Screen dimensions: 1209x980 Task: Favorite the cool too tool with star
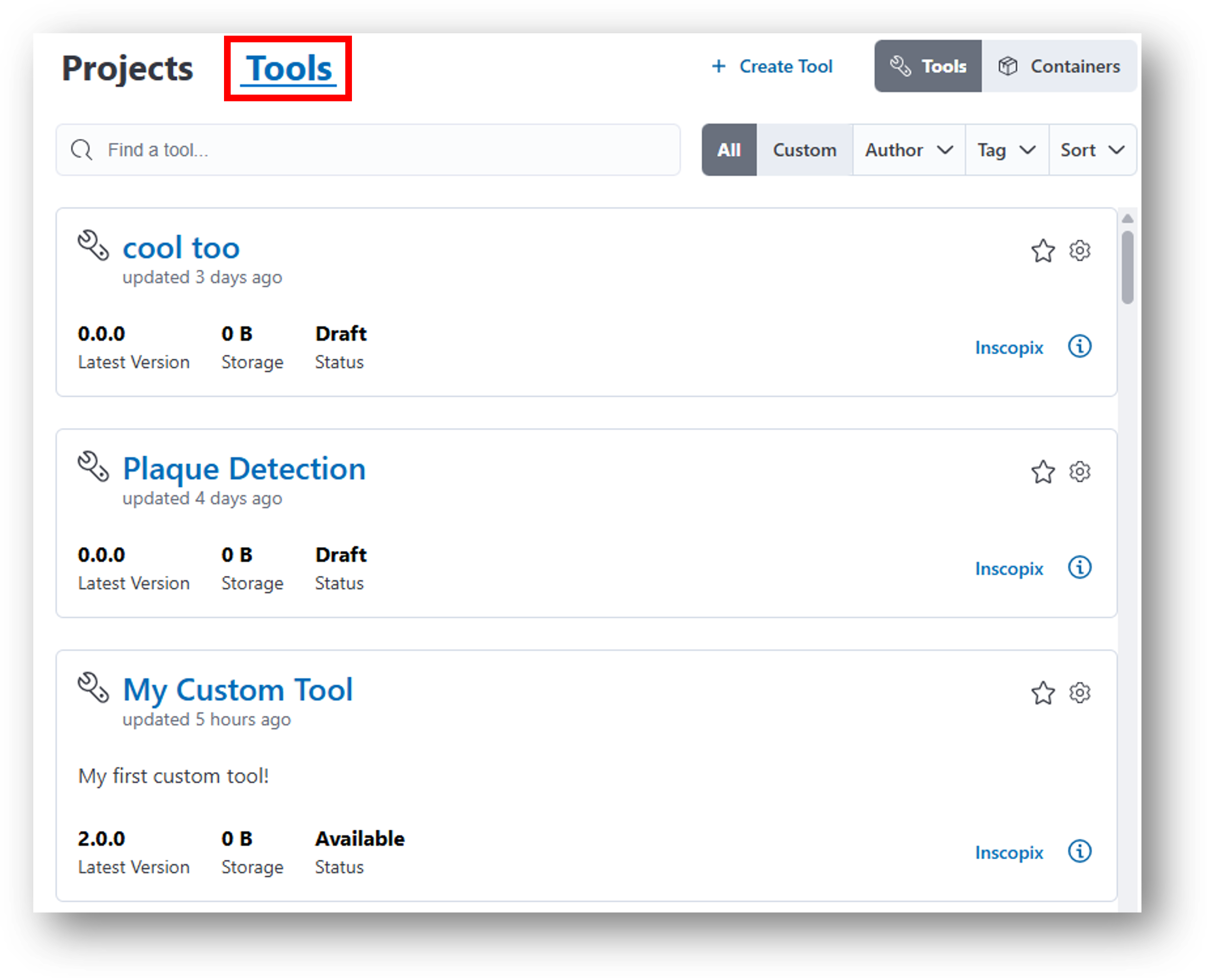pos(1043,251)
